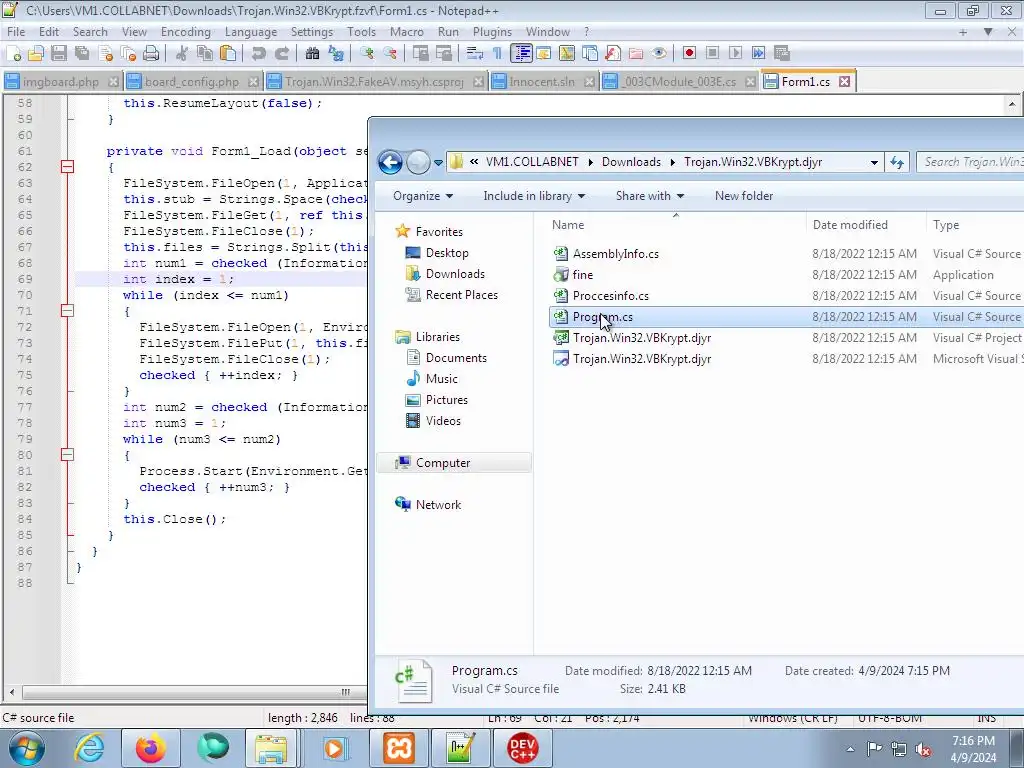
Task: Undo the last edit via toolbar
Action: coord(259,54)
